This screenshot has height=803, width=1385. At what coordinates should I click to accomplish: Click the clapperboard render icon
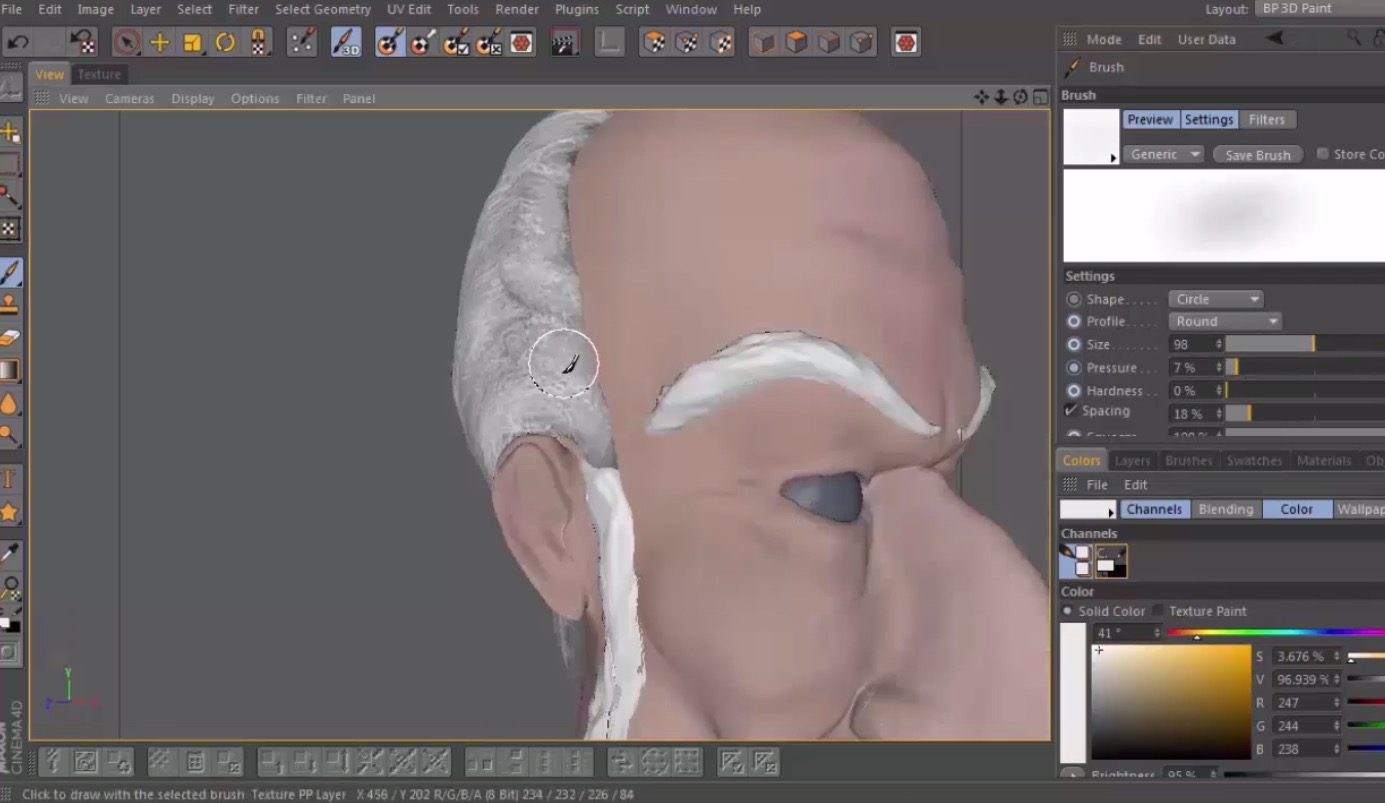[x=565, y=43]
